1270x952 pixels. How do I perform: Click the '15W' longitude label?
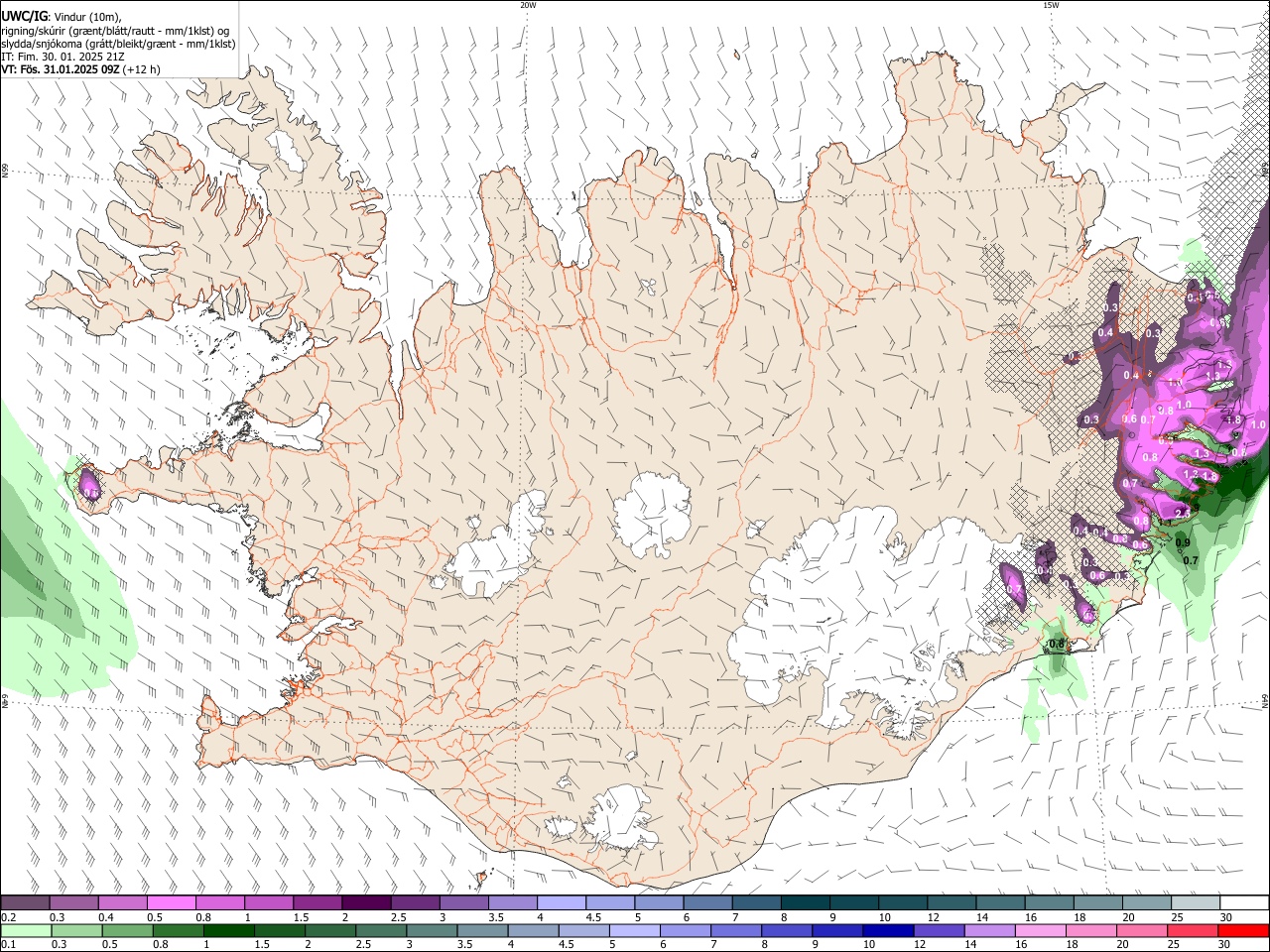coord(1051,5)
